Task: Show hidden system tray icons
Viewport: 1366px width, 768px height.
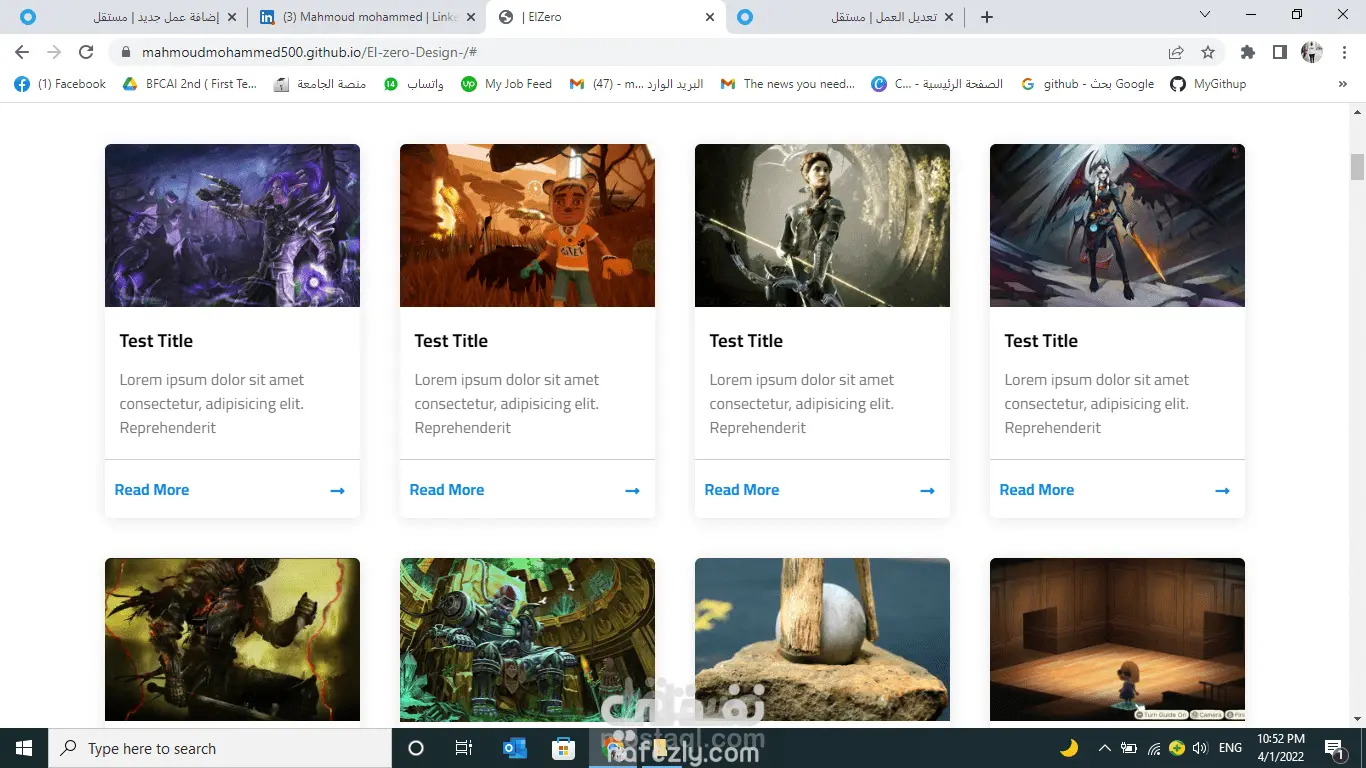Action: point(1105,748)
